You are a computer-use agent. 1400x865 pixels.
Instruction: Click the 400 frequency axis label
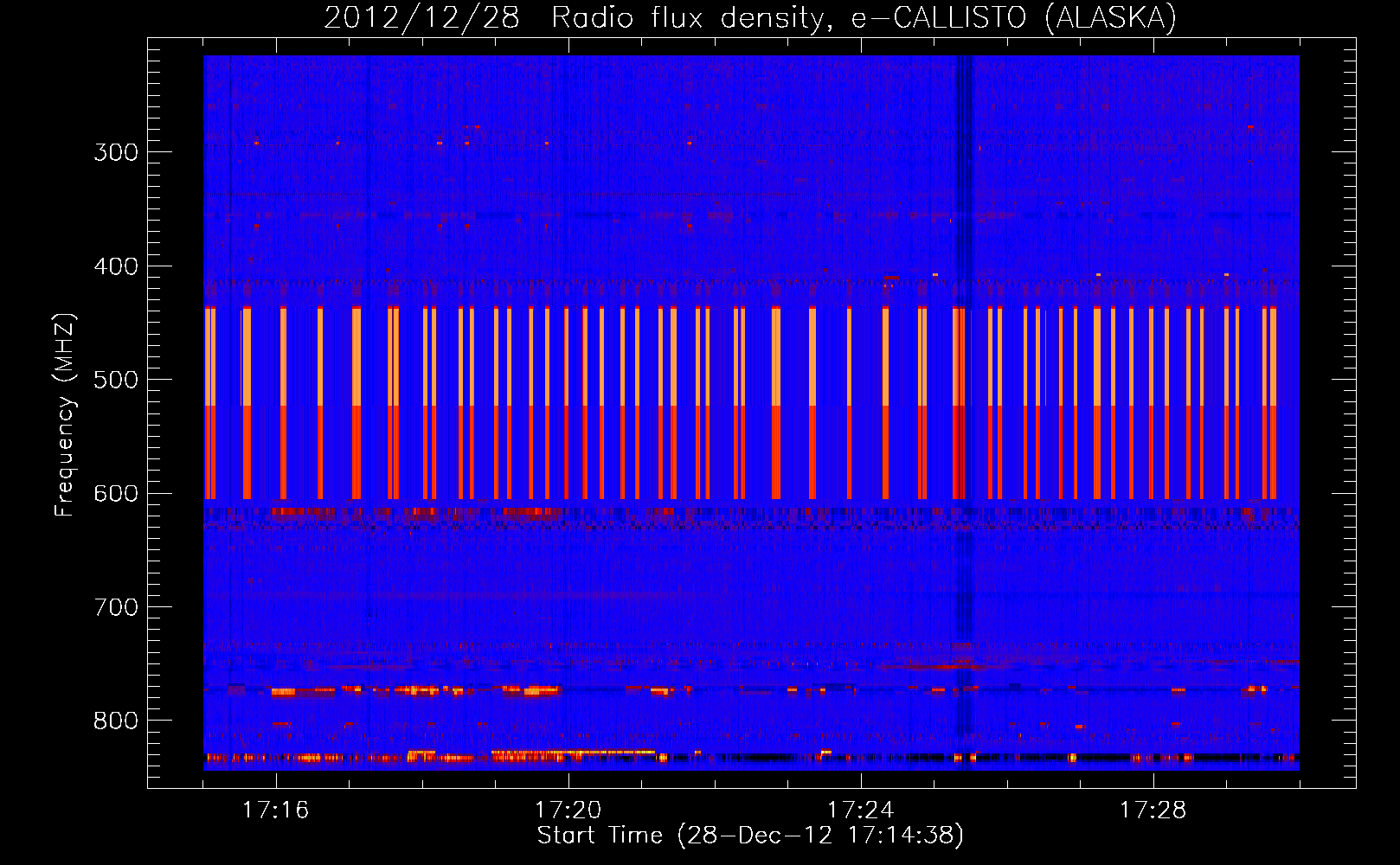tap(116, 266)
